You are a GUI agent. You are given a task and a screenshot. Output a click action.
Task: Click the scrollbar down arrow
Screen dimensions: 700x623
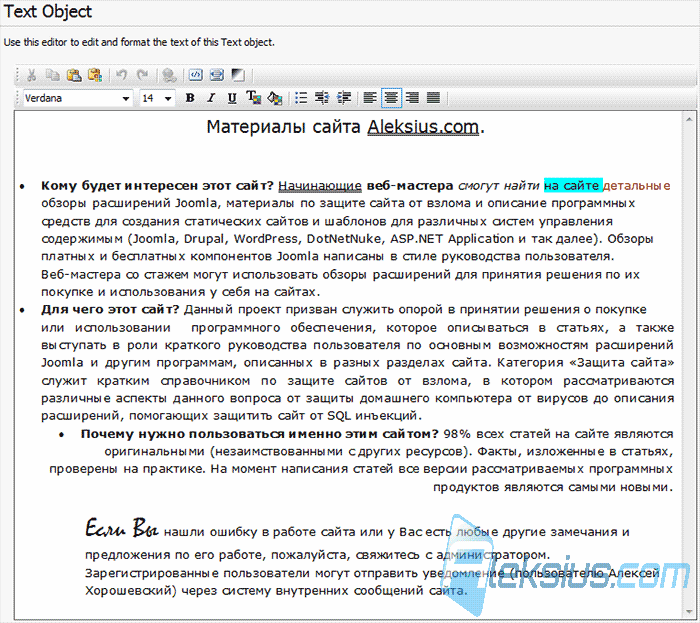690,613
